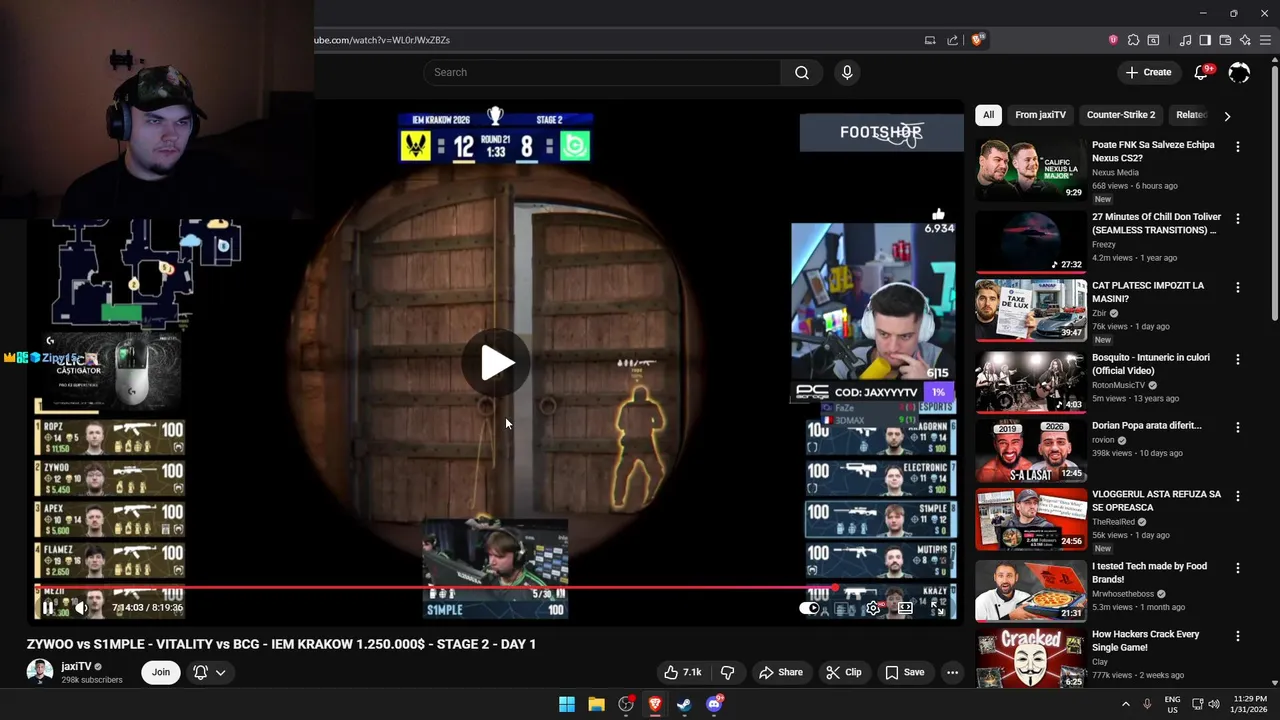Select the From jaxiTV filter chip
The height and width of the screenshot is (720, 1280).
tap(1040, 115)
